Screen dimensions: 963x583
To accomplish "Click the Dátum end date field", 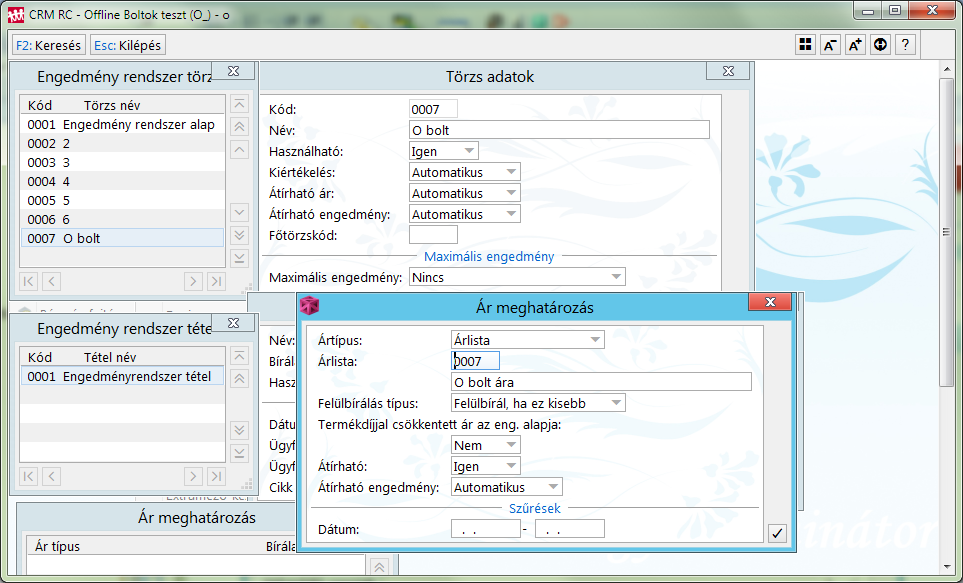I will coord(570,529).
